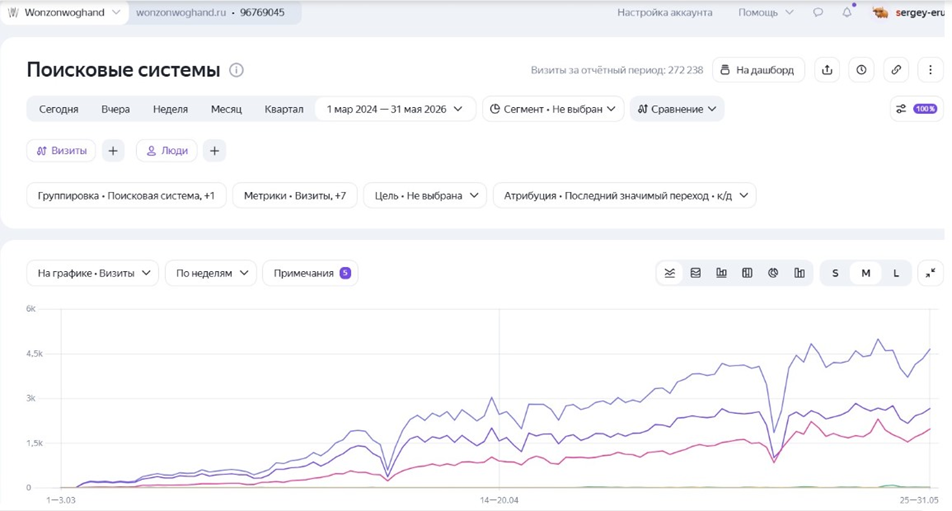Image resolution: width=952 pixels, height=511 pixels.
Task: Add another metric next to Визиты
Action: point(113,151)
